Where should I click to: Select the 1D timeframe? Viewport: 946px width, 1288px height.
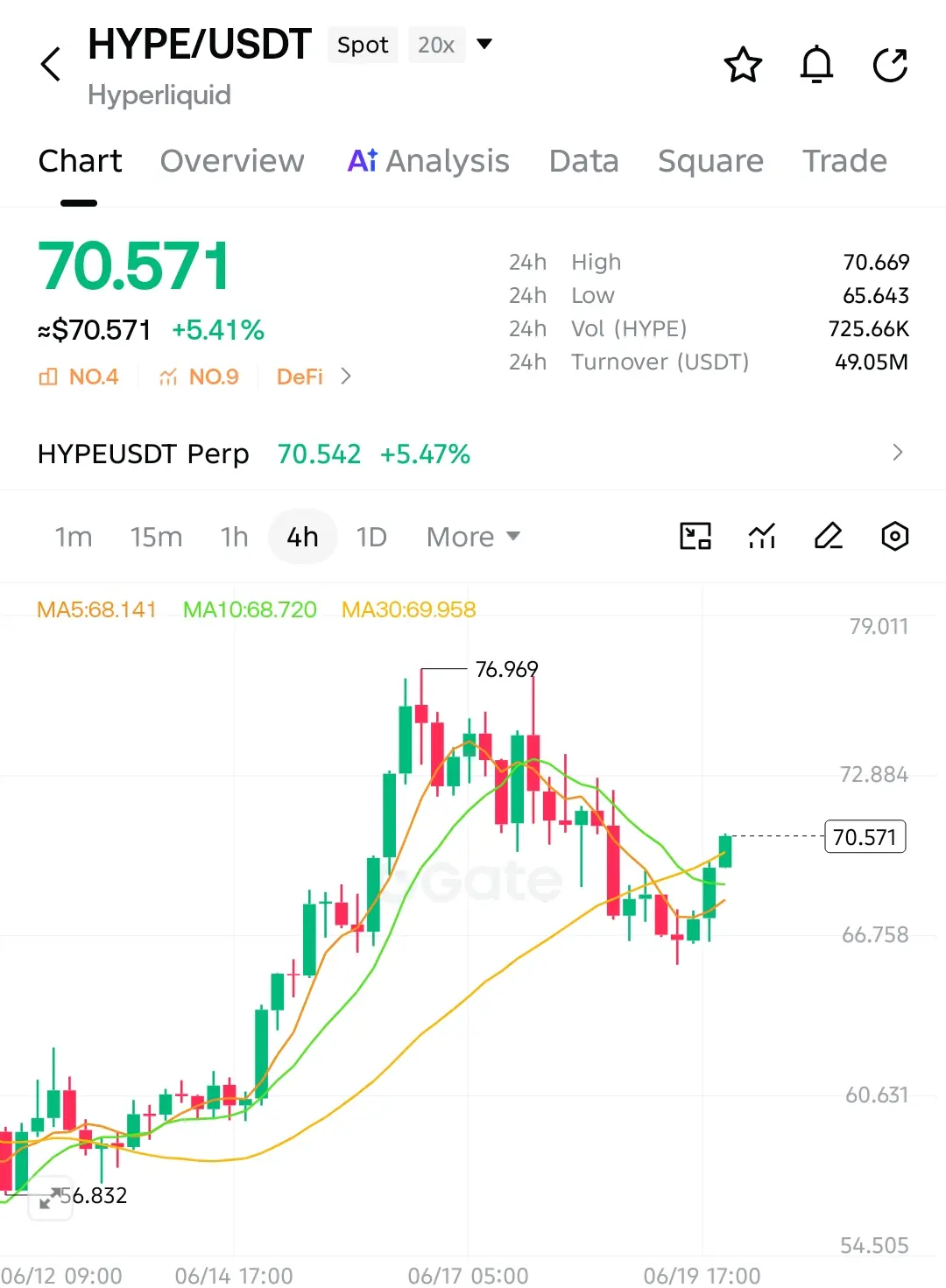[x=371, y=537]
